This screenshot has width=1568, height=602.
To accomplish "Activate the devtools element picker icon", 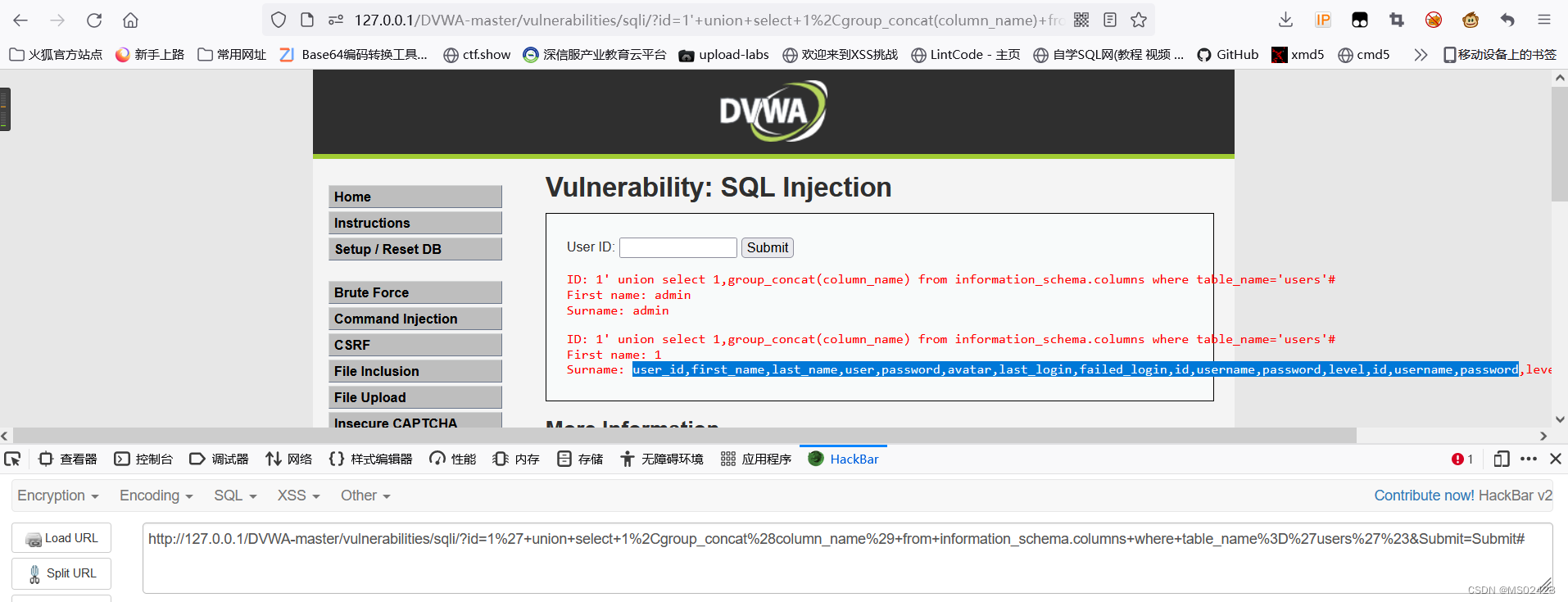I will coord(12,459).
